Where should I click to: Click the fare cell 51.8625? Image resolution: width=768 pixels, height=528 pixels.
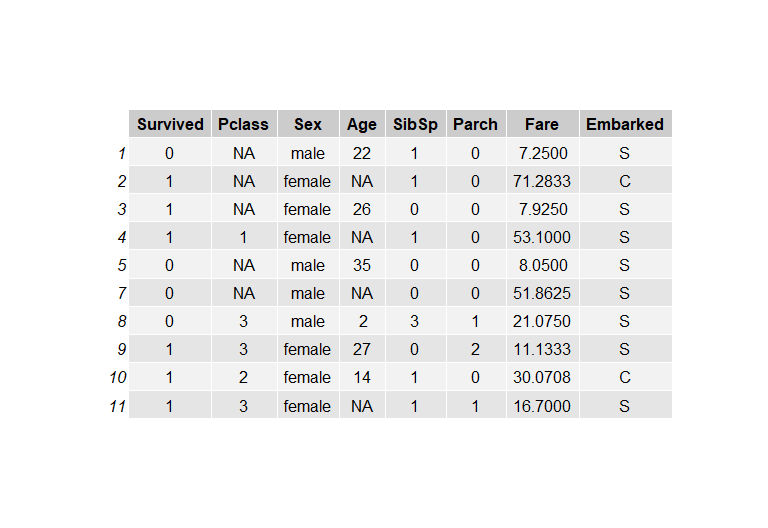pyautogui.click(x=542, y=293)
